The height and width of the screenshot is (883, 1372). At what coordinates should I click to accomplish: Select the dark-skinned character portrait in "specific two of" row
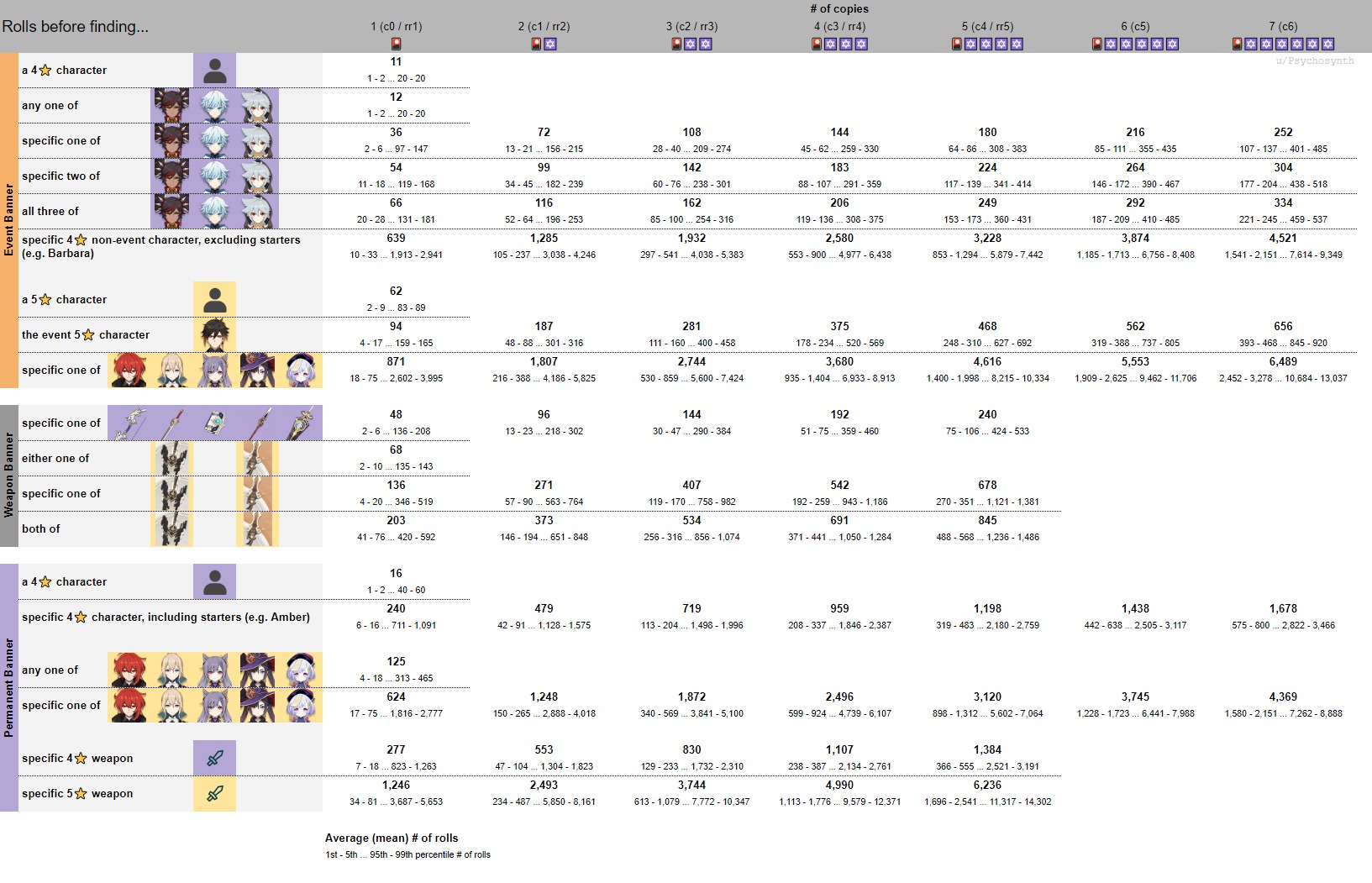coord(171,176)
